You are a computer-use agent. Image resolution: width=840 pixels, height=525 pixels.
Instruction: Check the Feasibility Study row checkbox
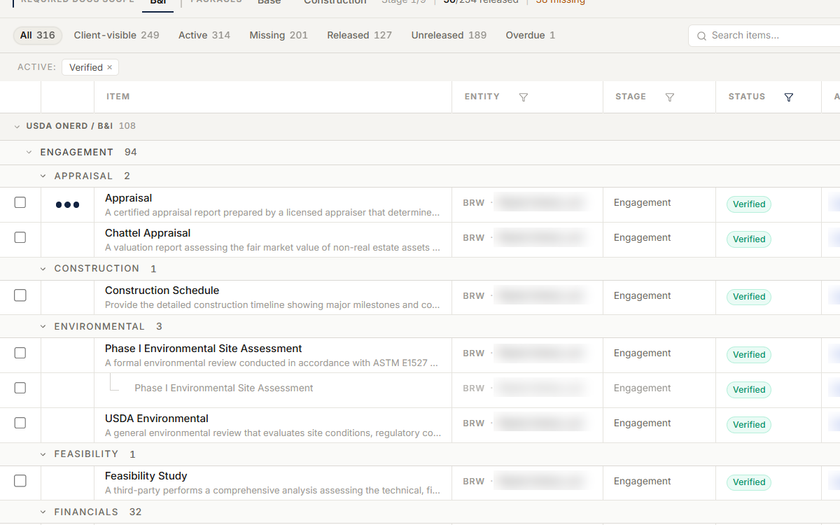point(20,481)
